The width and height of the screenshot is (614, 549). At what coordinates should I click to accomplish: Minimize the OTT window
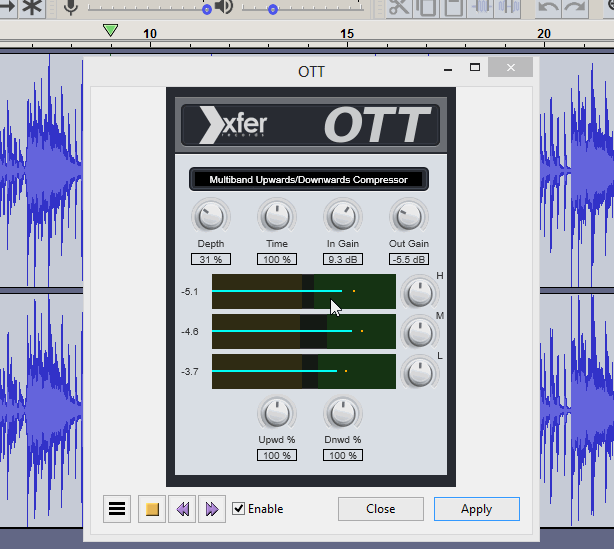448,68
